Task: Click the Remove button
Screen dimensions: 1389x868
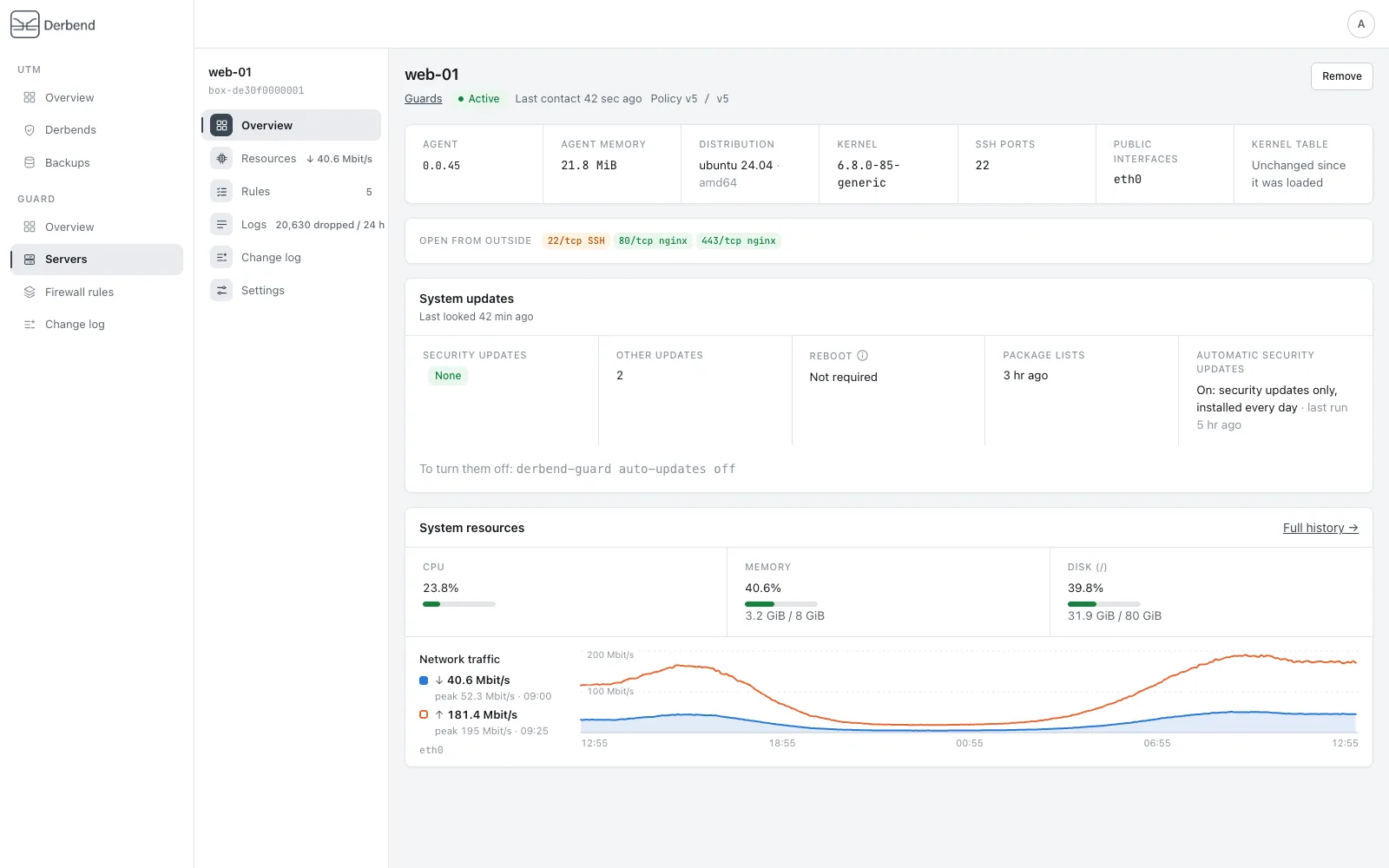Action: pyautogui.click(x=1341, y=76)
